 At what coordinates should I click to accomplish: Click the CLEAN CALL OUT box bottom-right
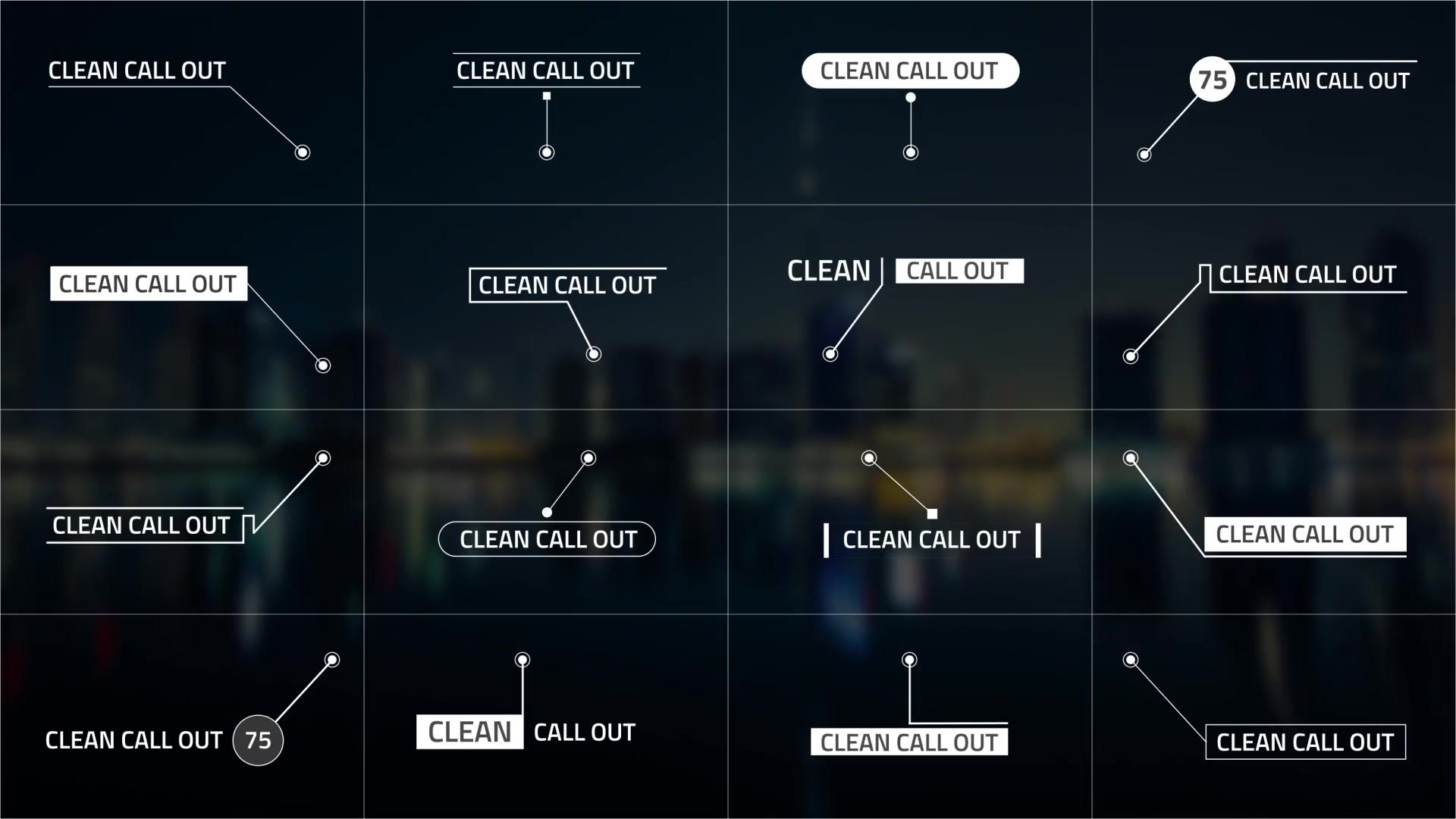[x=1305, y=742]
